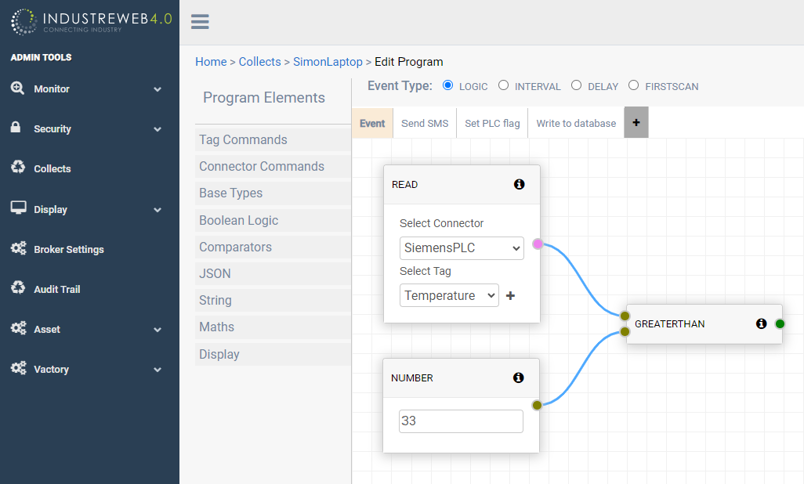Click the Vactory gears icon

coord(18,368)
